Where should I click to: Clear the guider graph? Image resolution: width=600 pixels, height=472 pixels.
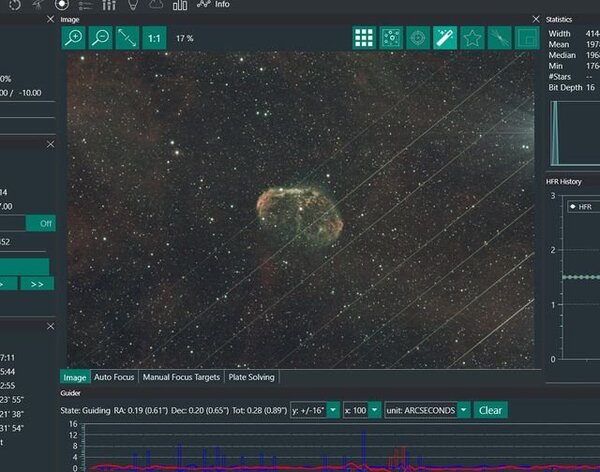coord(490,410)
